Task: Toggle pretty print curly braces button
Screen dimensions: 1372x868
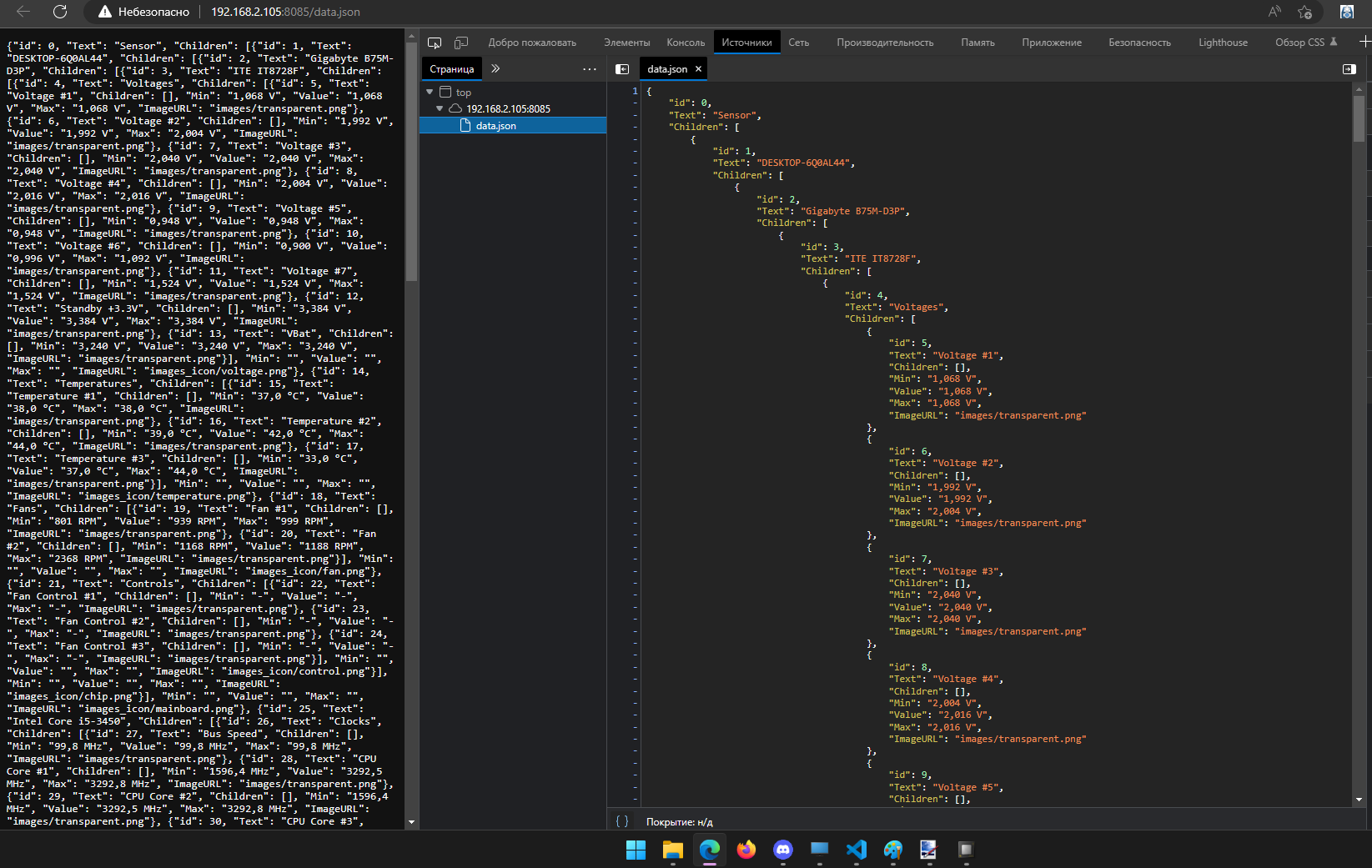Action: (x=622, y=821)
